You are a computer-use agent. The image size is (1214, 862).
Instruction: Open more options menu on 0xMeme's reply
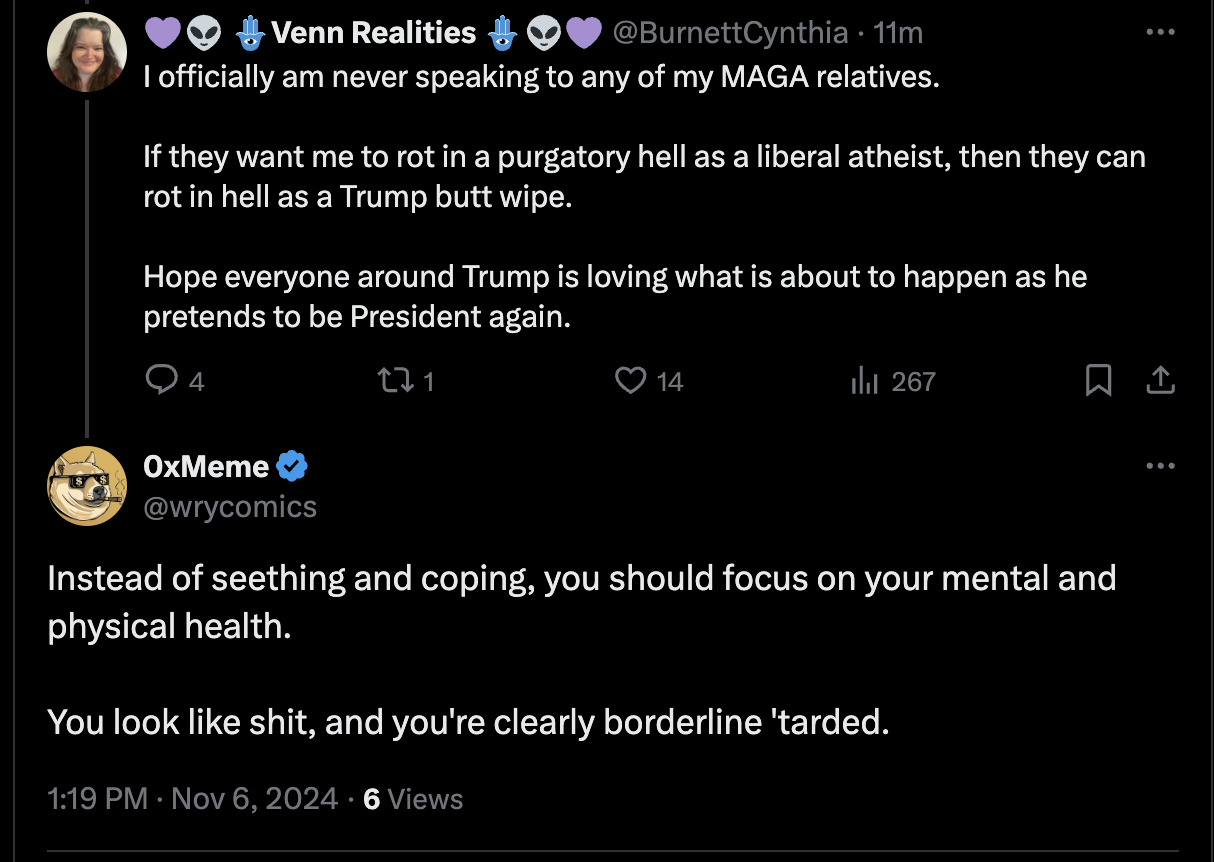click(x=1160, y=466)
